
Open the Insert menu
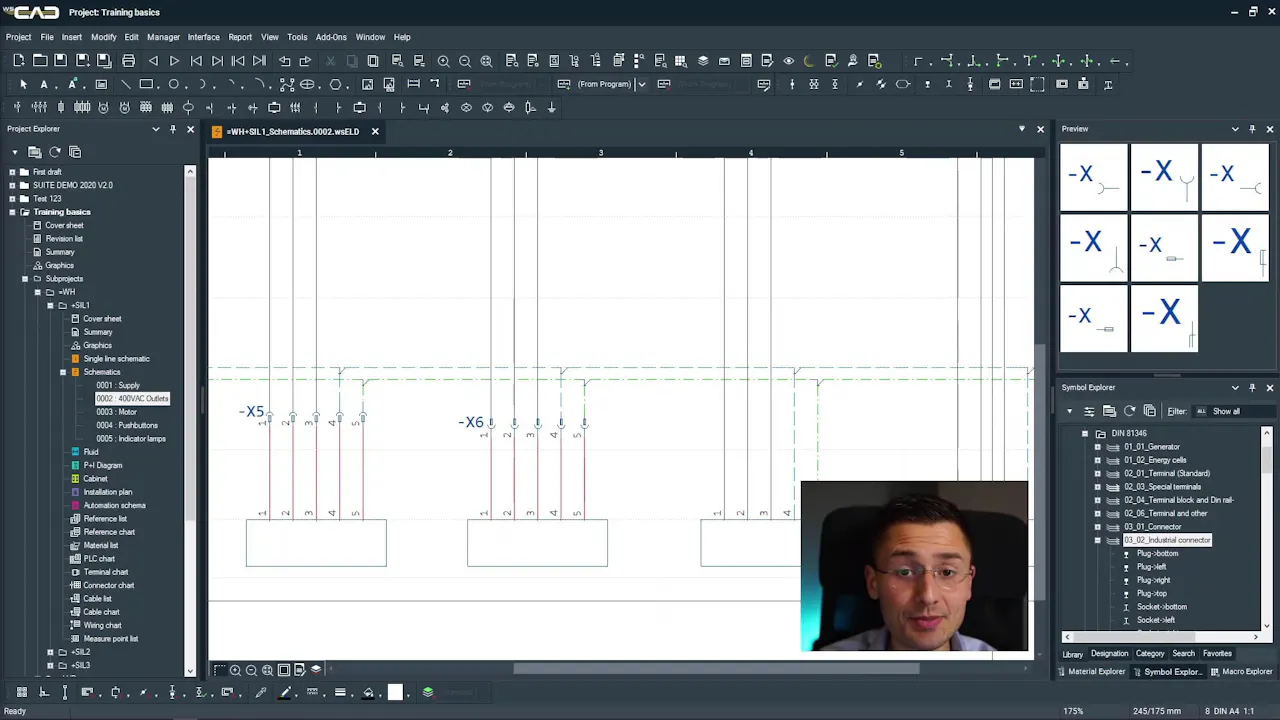71,37
